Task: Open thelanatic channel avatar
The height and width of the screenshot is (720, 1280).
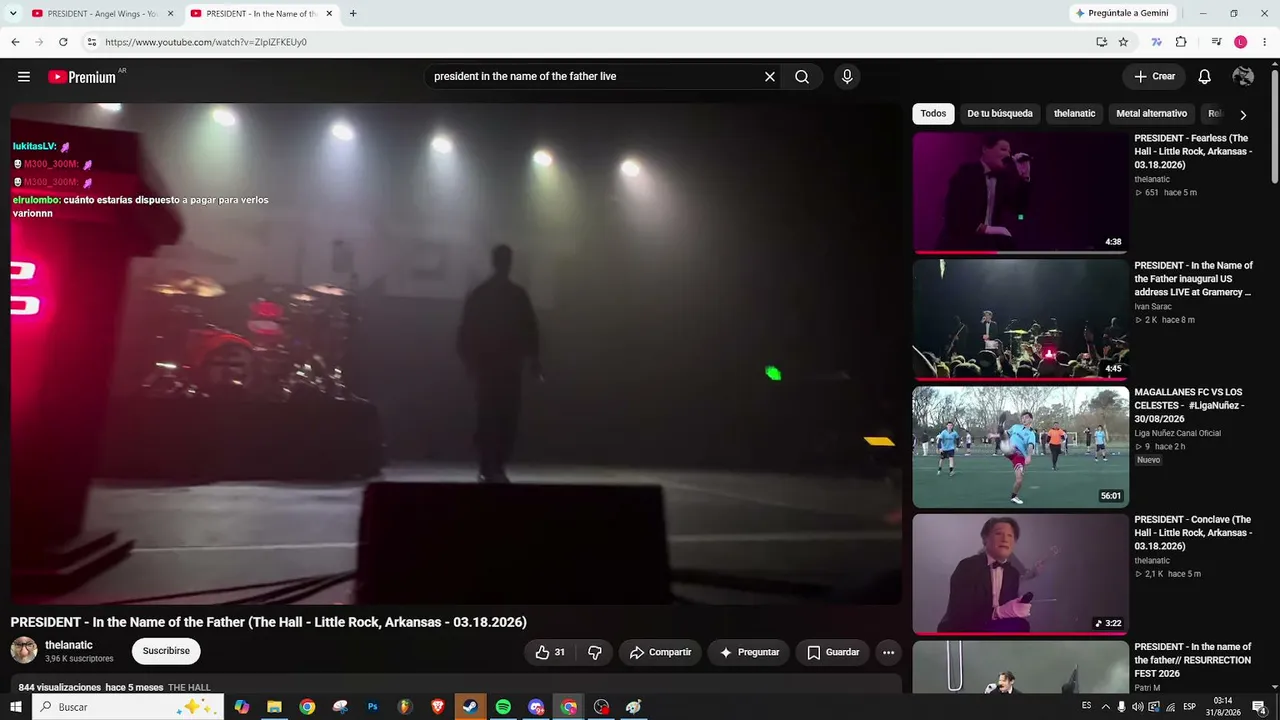Action: pos(24,651)
